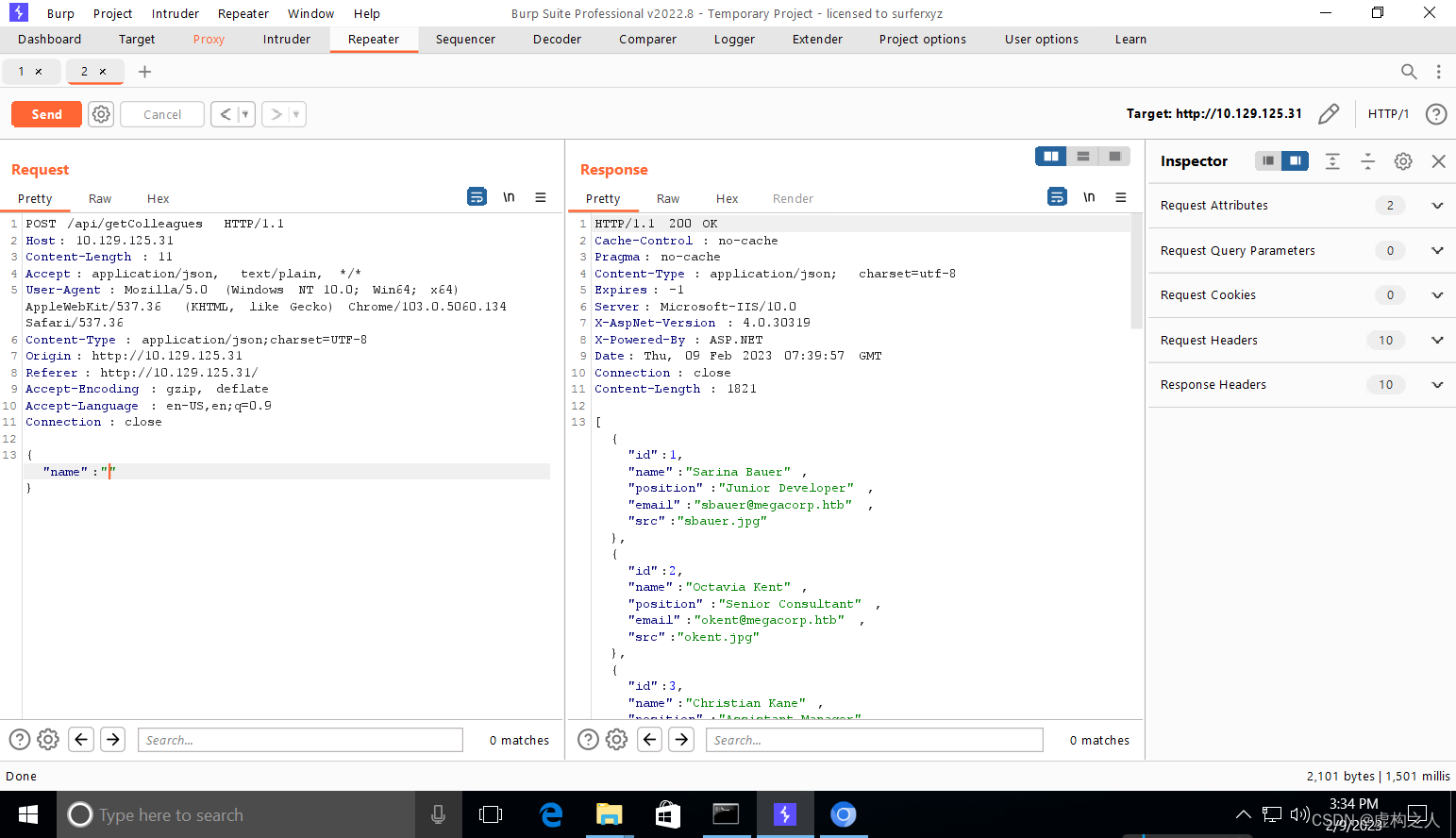Open Response search help icon

click(588, 739)
